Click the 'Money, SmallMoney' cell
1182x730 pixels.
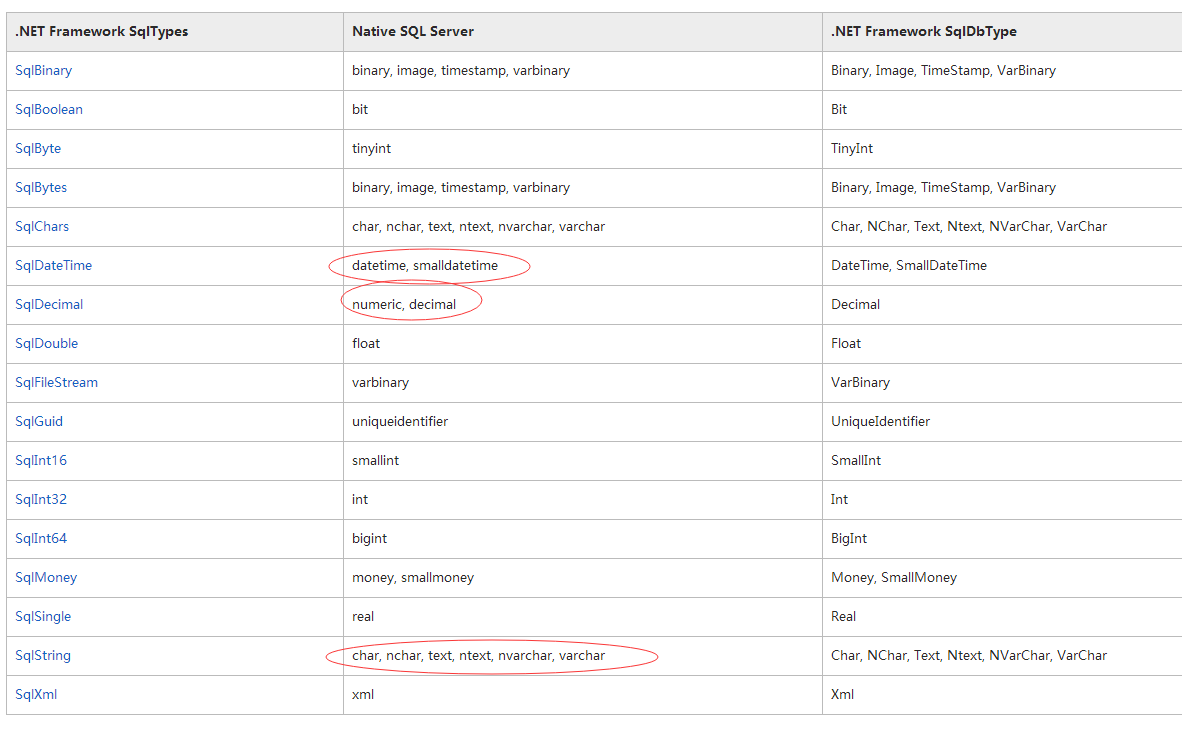pyautogui.click(x=894, y=578)
